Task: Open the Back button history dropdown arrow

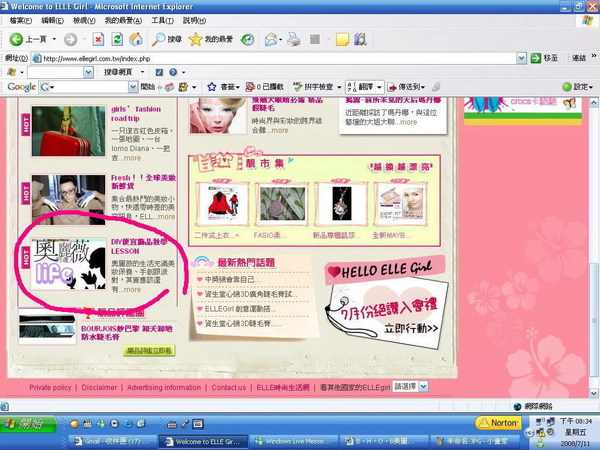Action: 54,39
